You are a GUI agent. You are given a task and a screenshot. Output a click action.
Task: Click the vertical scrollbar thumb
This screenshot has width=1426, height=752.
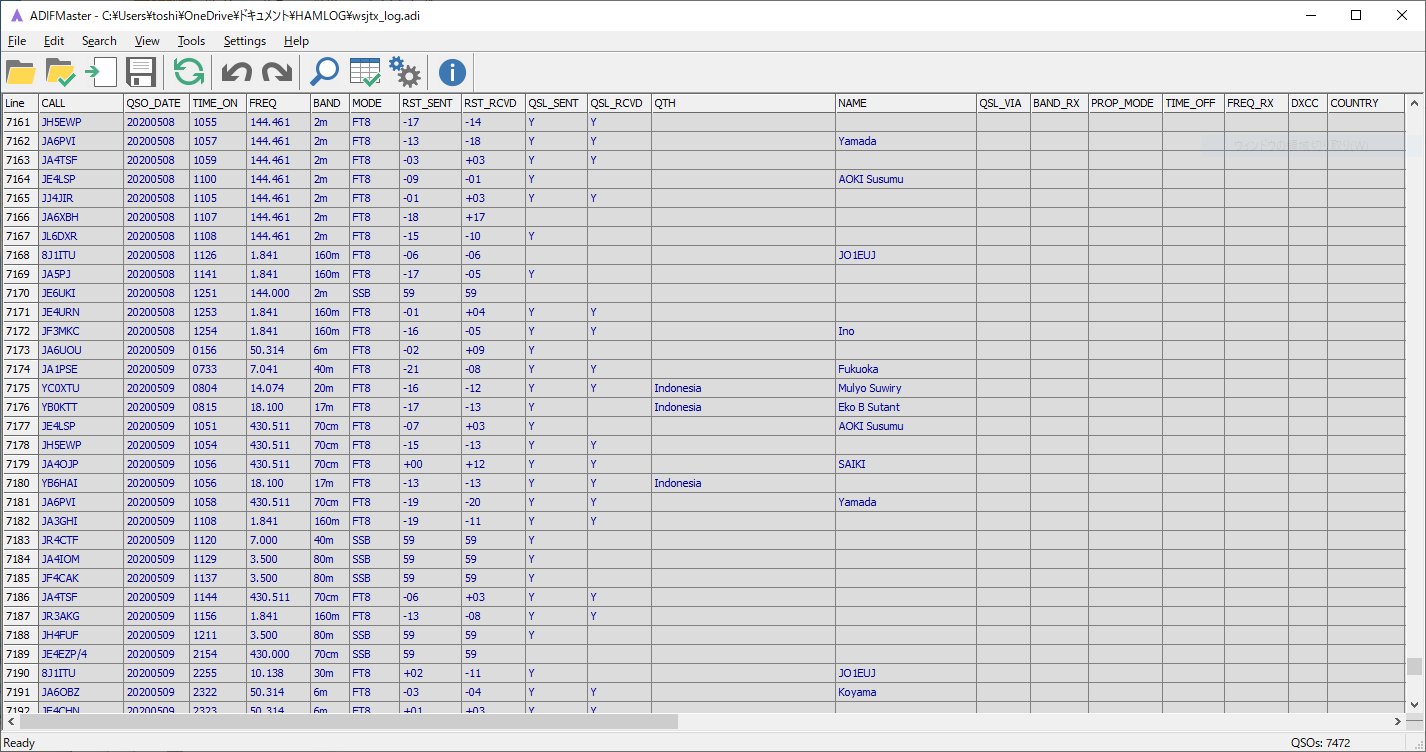pyautogui.click(x=1414, y=667)
